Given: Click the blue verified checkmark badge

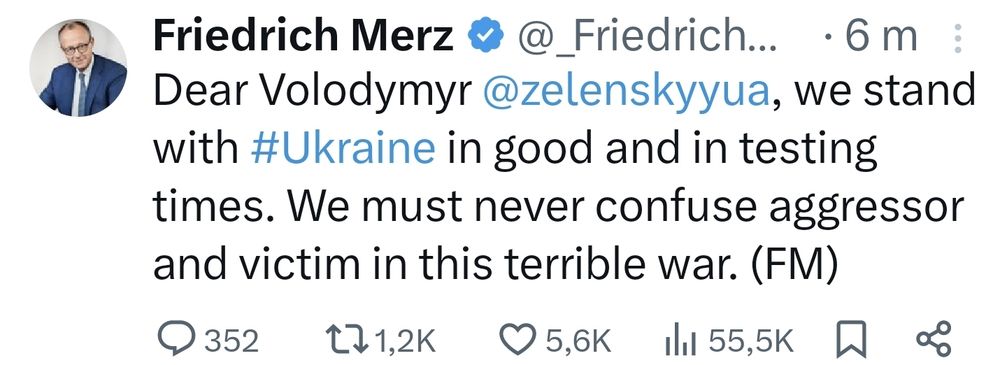Looking at the screenshot, I should (x=486, y=38).
